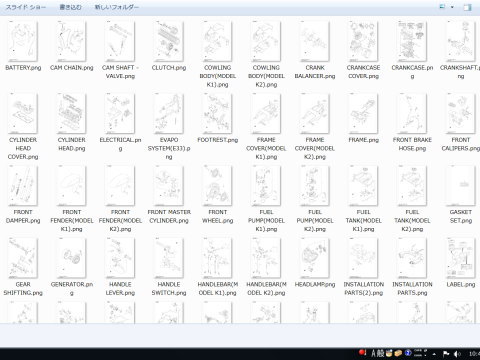Screen dimensions: 480x360
Task: Show hidden system tray icons arrow
Action: pyautogui.click(x=434, y=354)
